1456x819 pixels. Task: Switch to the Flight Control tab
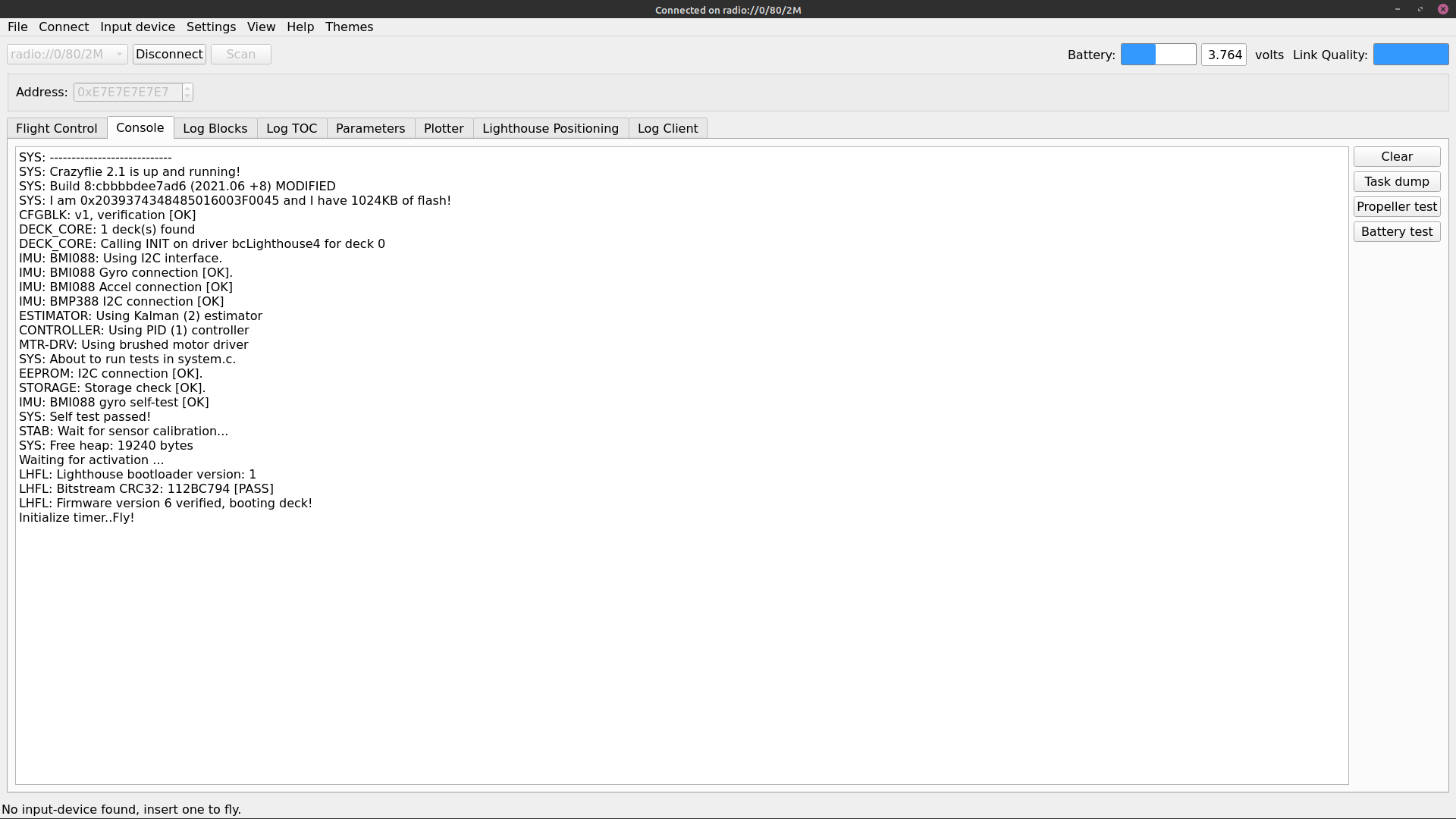pyautogui.click(x=57, y=128)
